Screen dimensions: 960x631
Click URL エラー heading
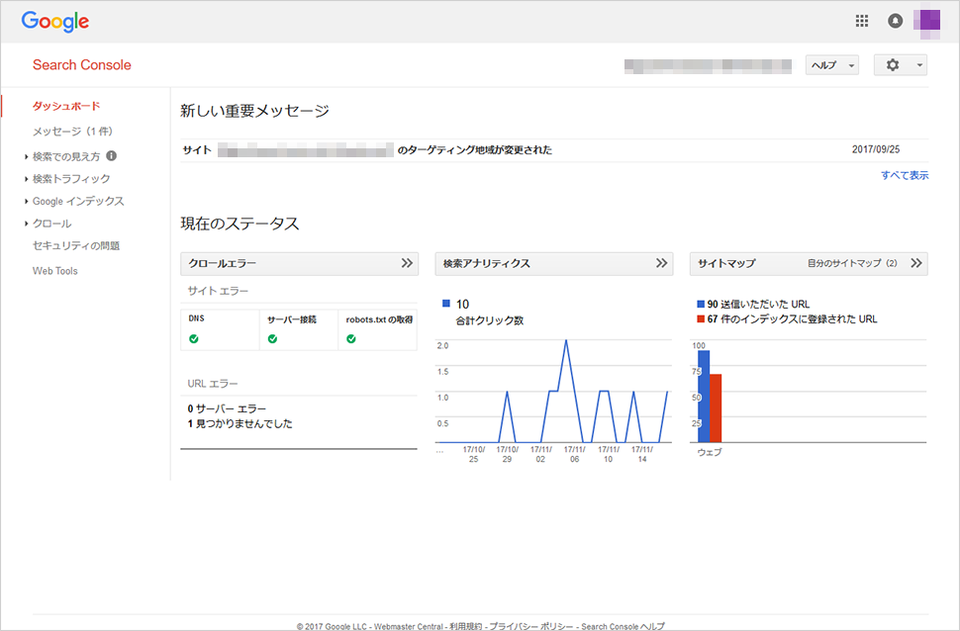tap(212, 384)
